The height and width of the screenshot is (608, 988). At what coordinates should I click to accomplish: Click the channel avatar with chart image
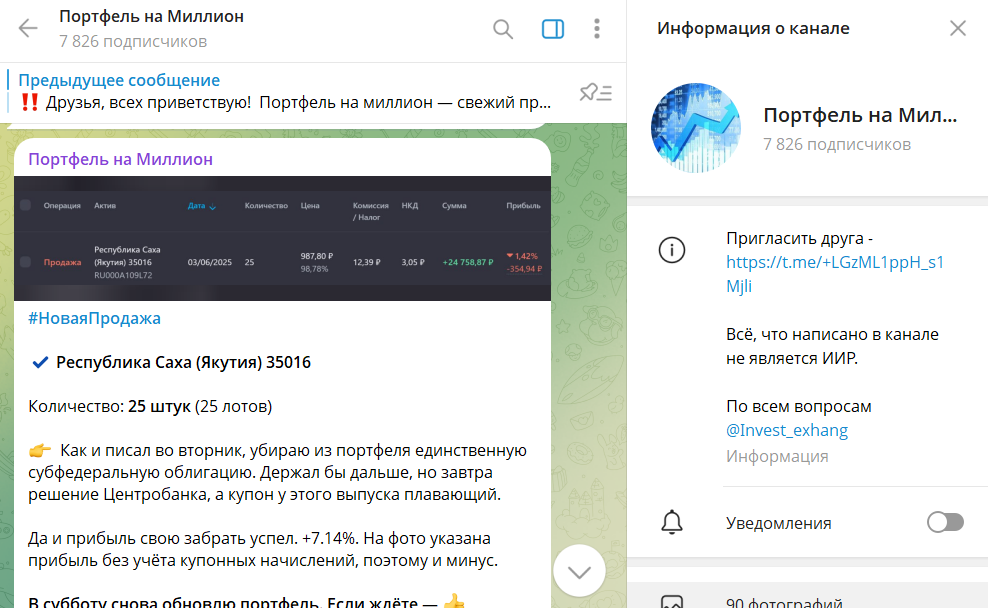pos(696,128)
